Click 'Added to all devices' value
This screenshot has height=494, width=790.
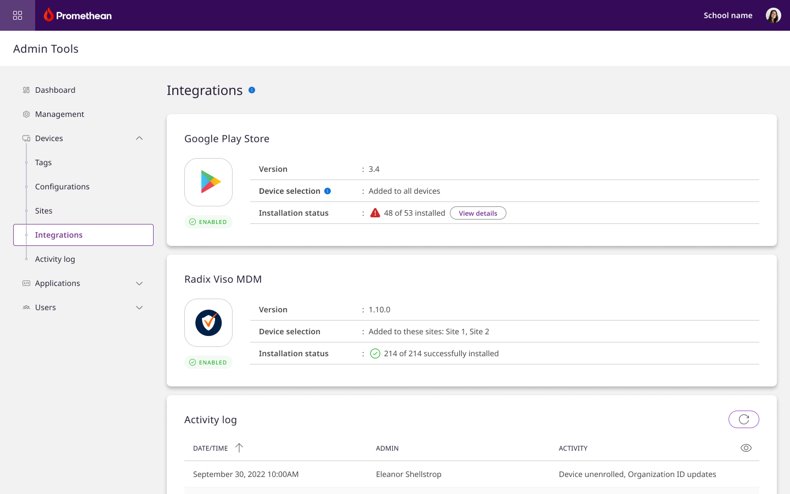click(404, 191)
